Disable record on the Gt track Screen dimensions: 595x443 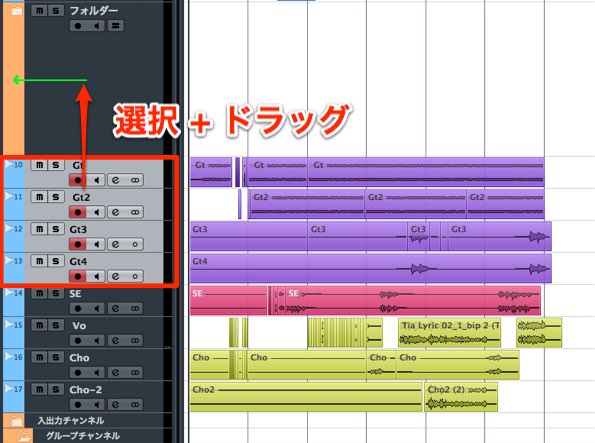[78, 180]
